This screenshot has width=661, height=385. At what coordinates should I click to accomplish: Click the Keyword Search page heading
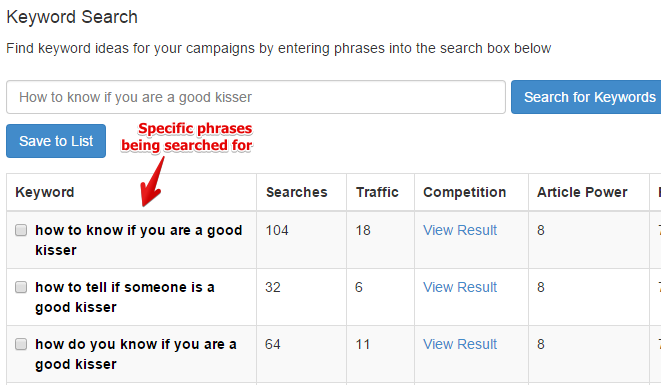(x=72, y=17)
